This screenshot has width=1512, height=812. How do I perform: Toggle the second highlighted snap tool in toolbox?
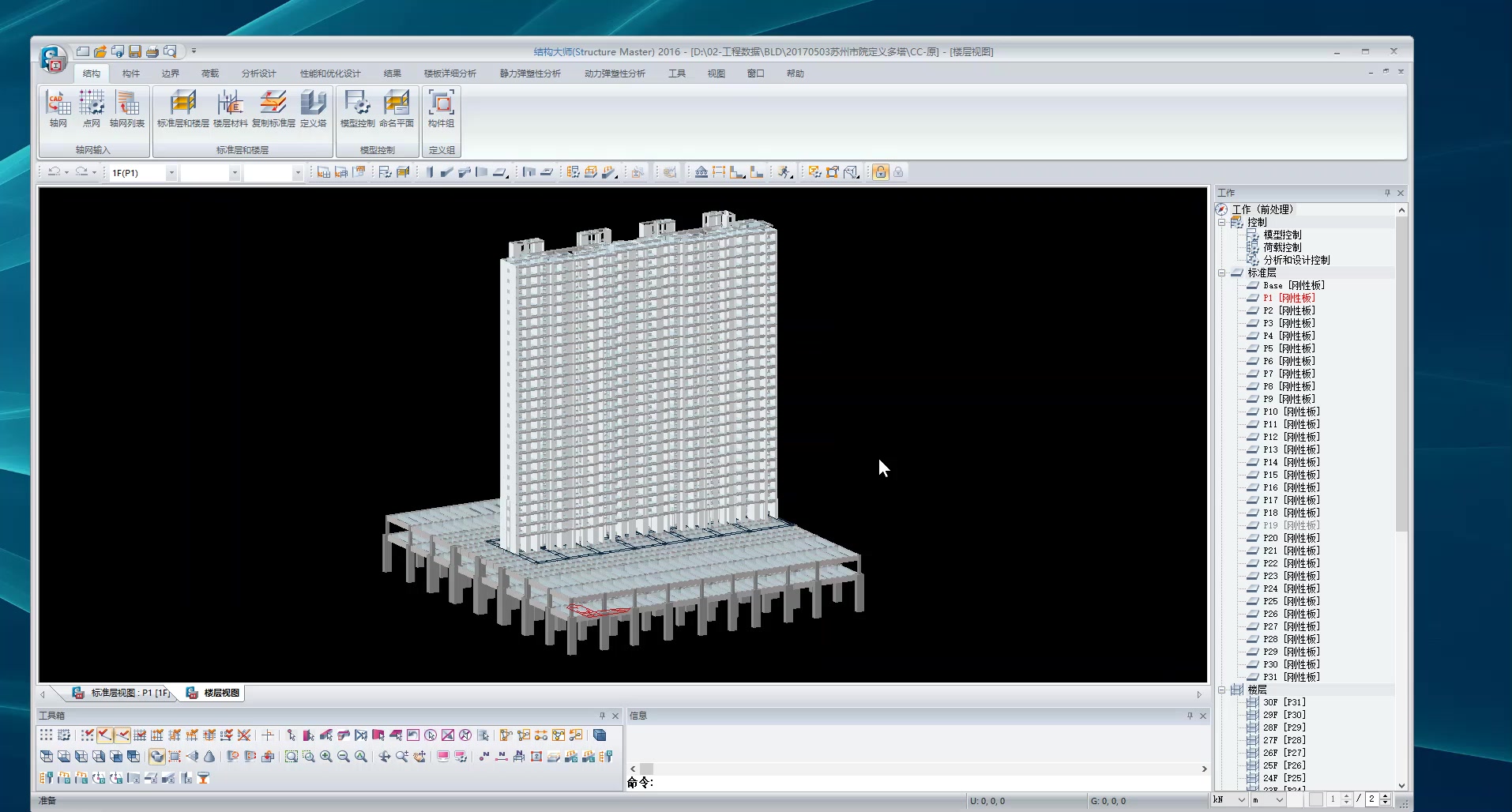[122, 735]
